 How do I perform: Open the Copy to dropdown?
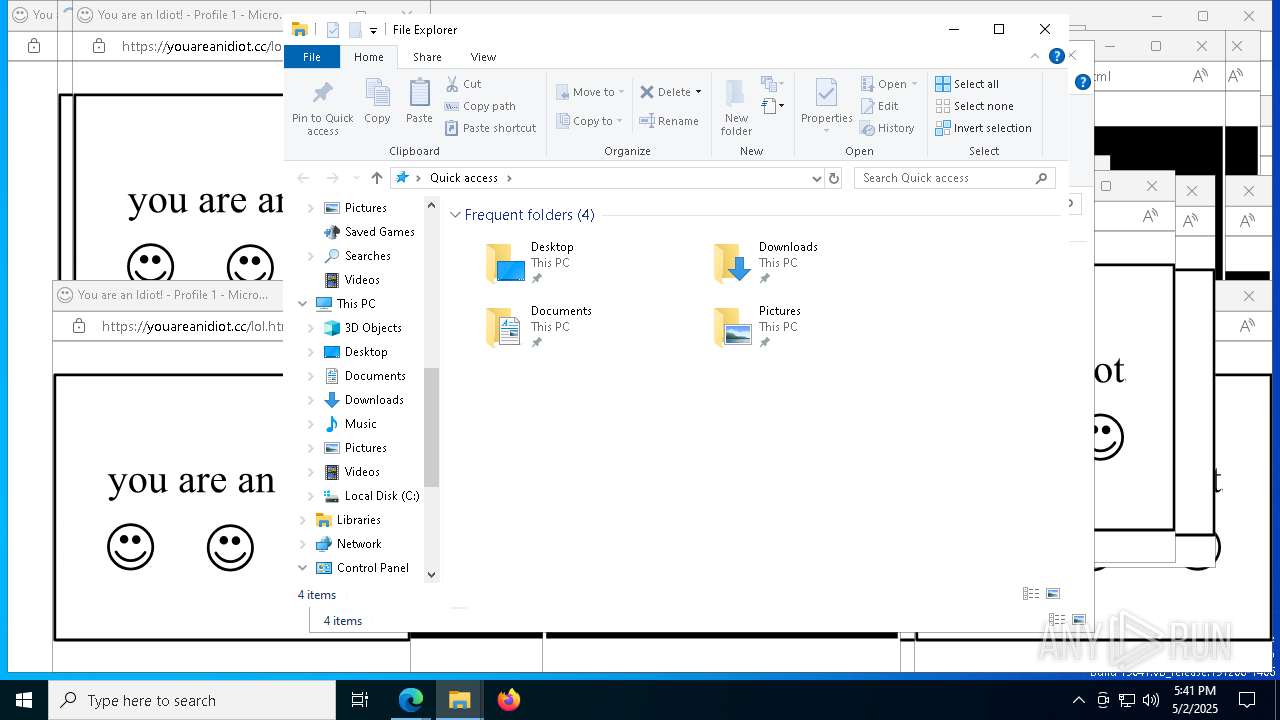click(589, 121)
